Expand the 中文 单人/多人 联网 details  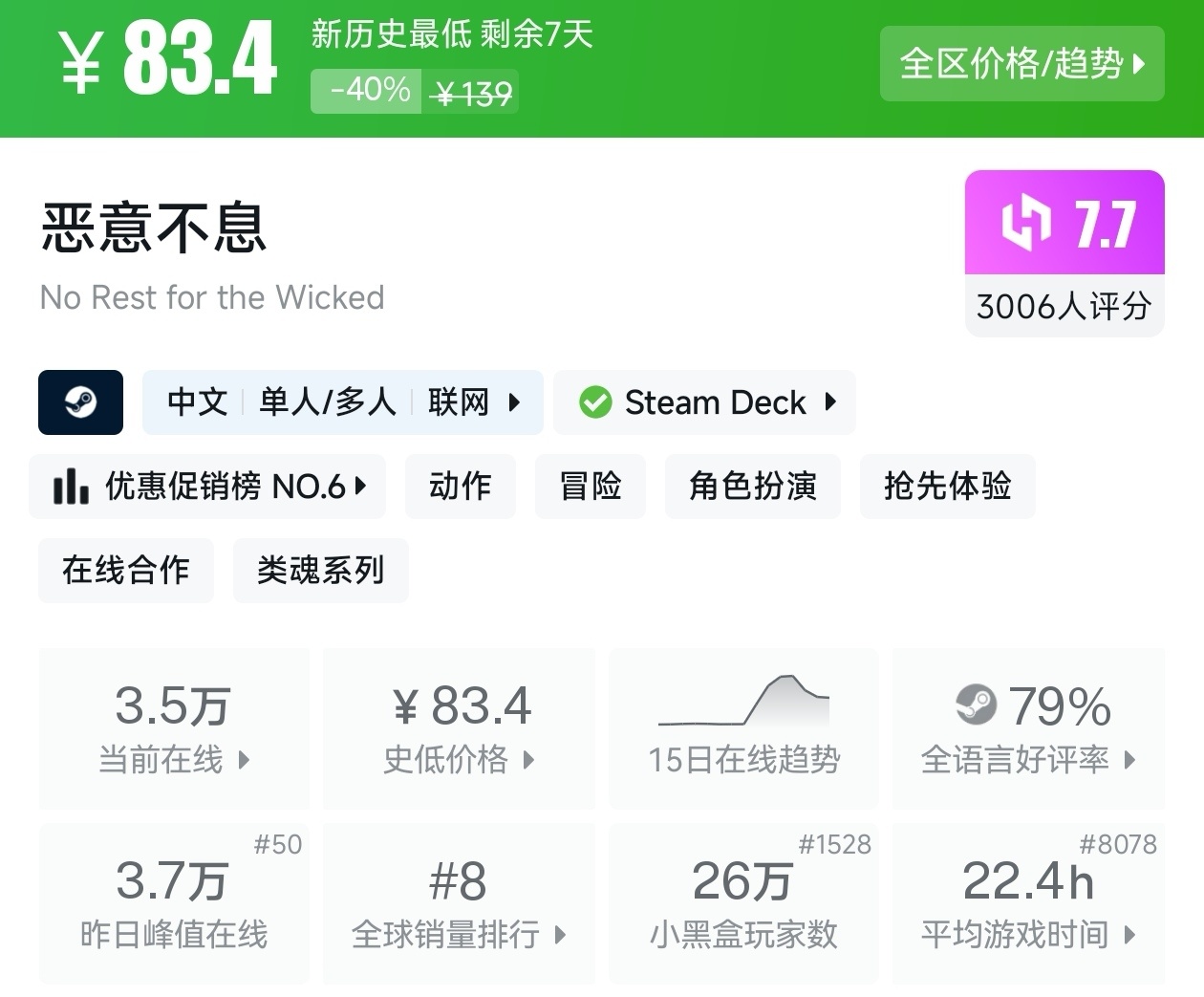coord(342,402)
